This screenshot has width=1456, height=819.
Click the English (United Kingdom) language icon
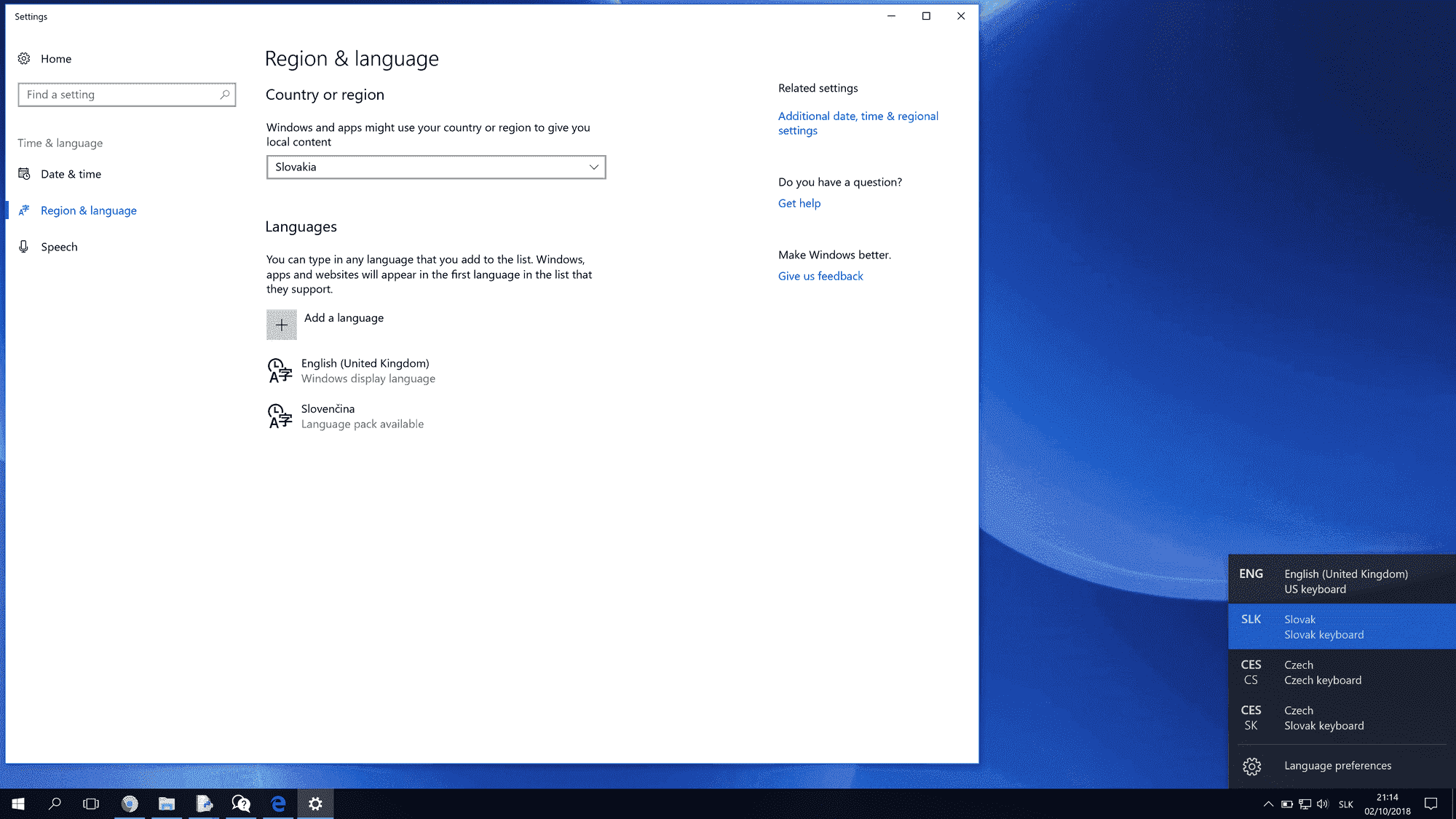tap(280, 371)
